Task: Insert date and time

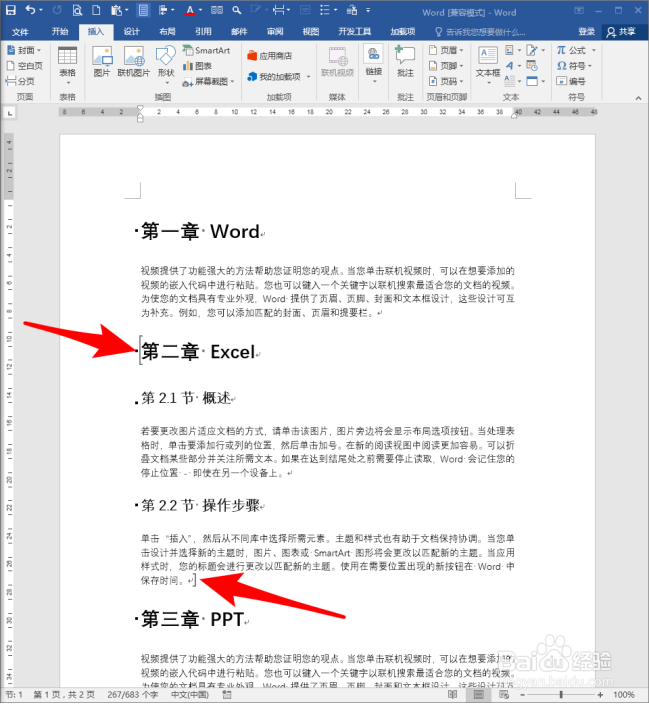Action: (532, 66)
